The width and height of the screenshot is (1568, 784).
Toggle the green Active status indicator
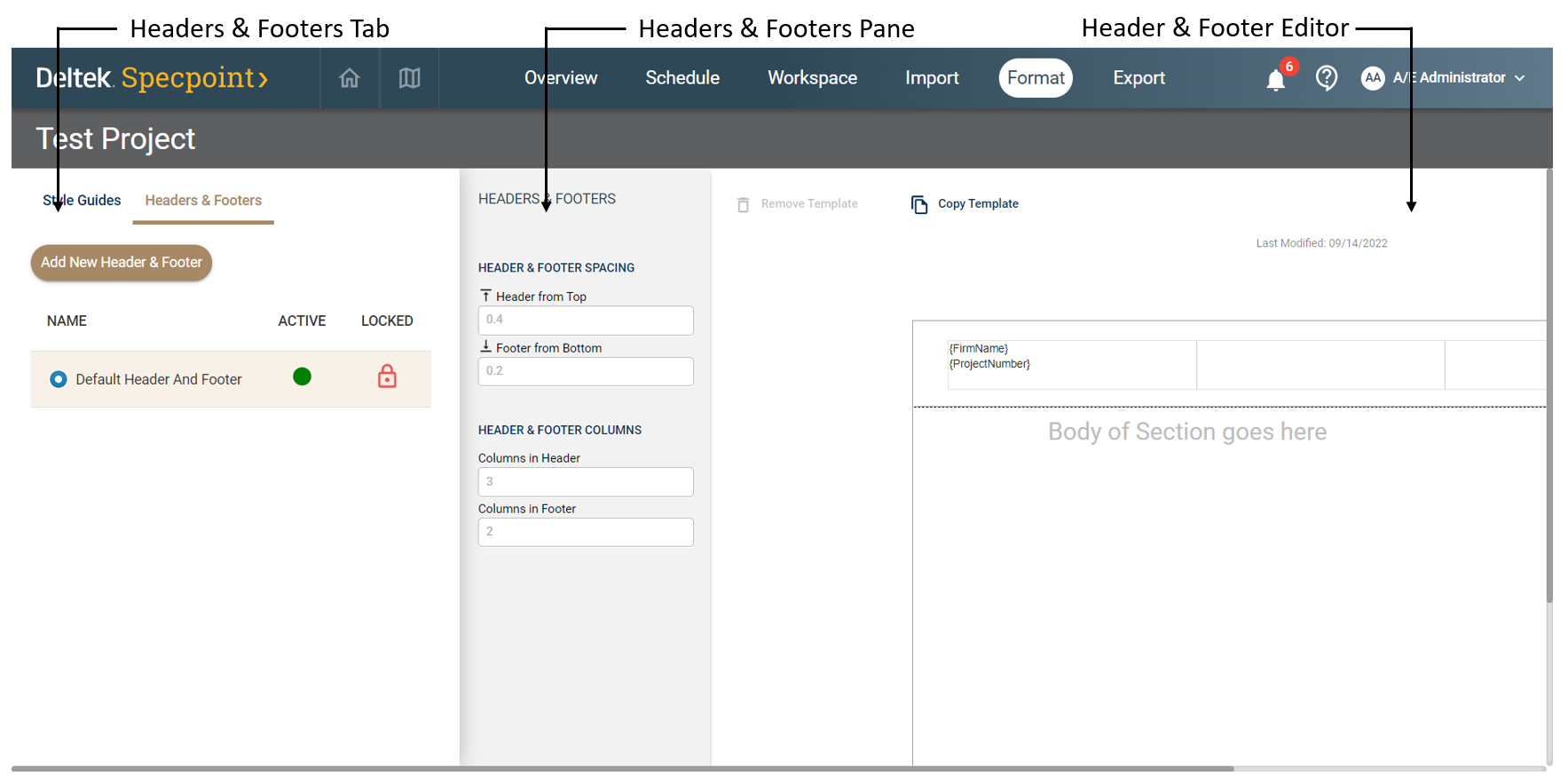point(302,376)
